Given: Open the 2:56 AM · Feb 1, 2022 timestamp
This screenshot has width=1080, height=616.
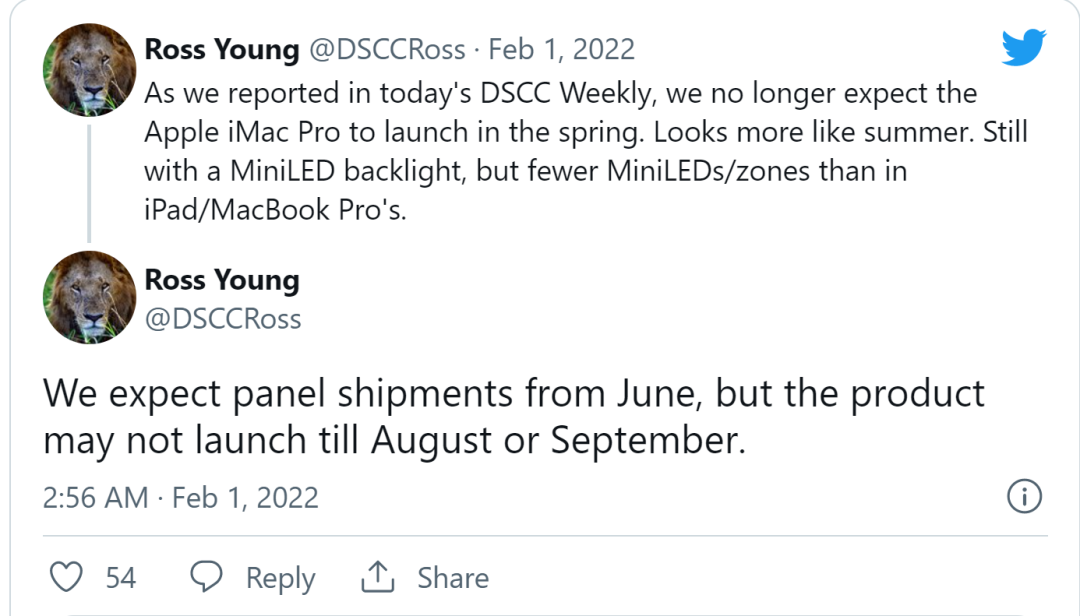Looking at the screenshot, I should (180, 498).
